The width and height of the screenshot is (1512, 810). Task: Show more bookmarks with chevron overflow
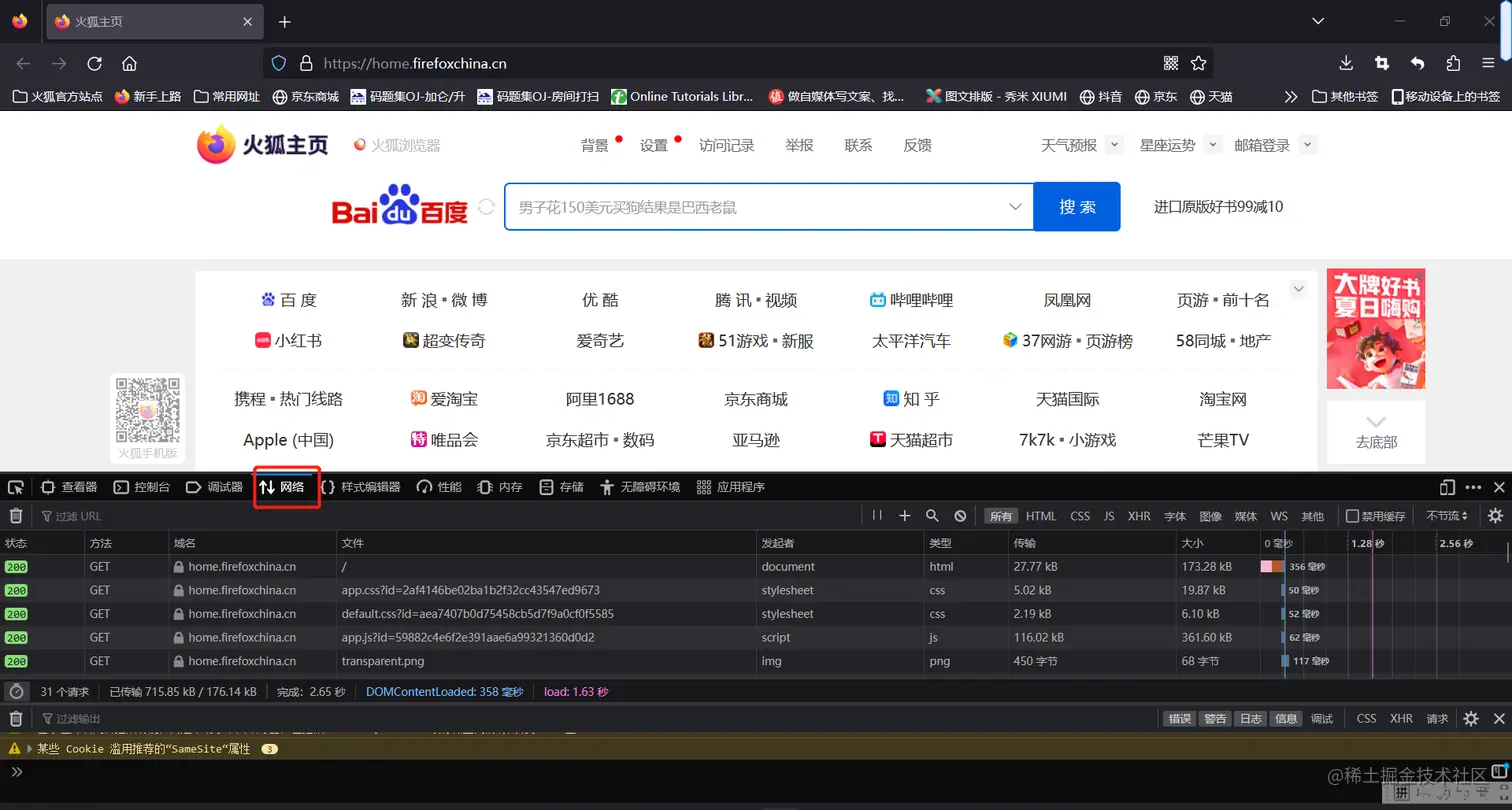click(1291, 97)
